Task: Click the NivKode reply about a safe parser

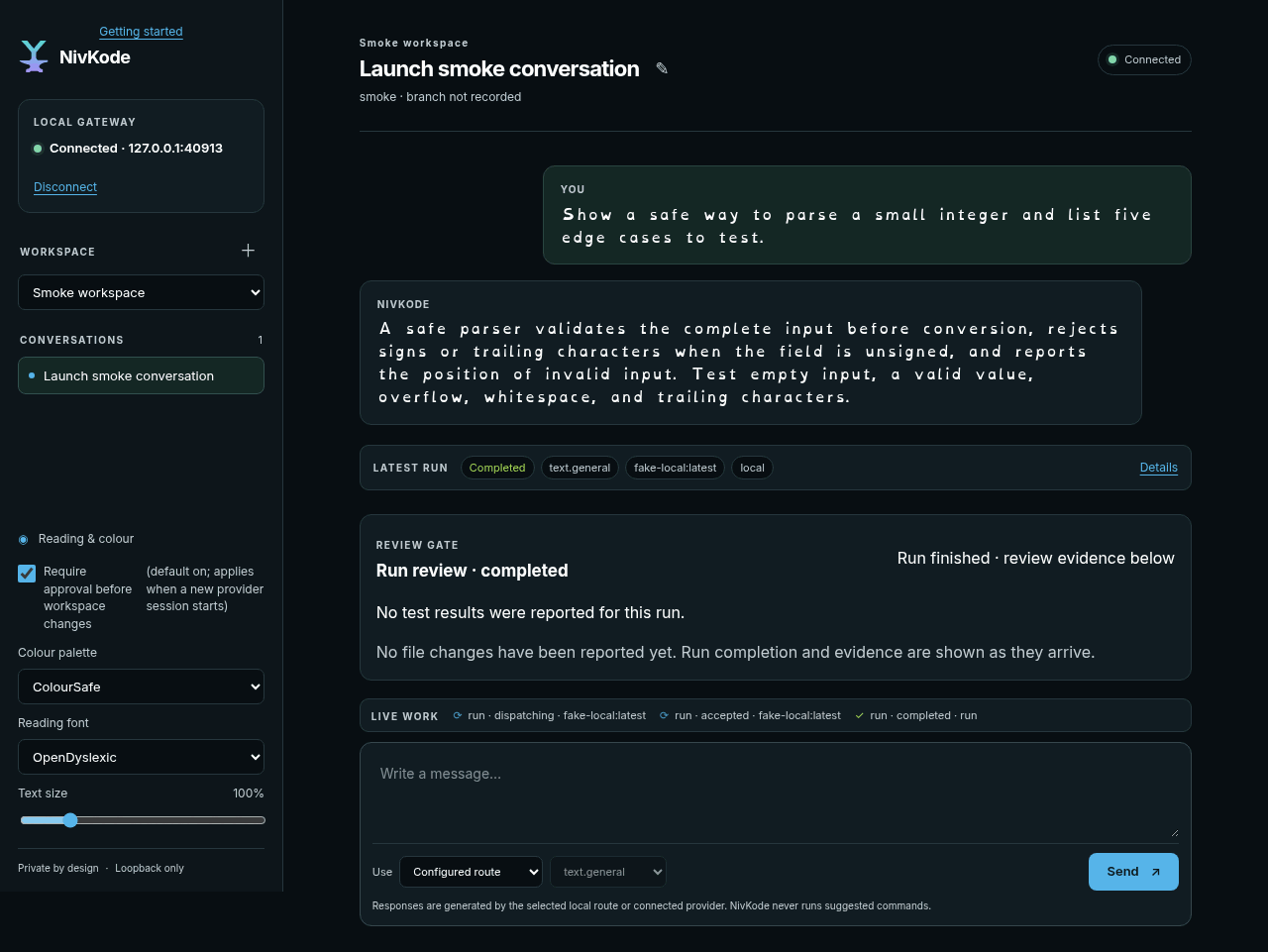Action: click(750, 353)
